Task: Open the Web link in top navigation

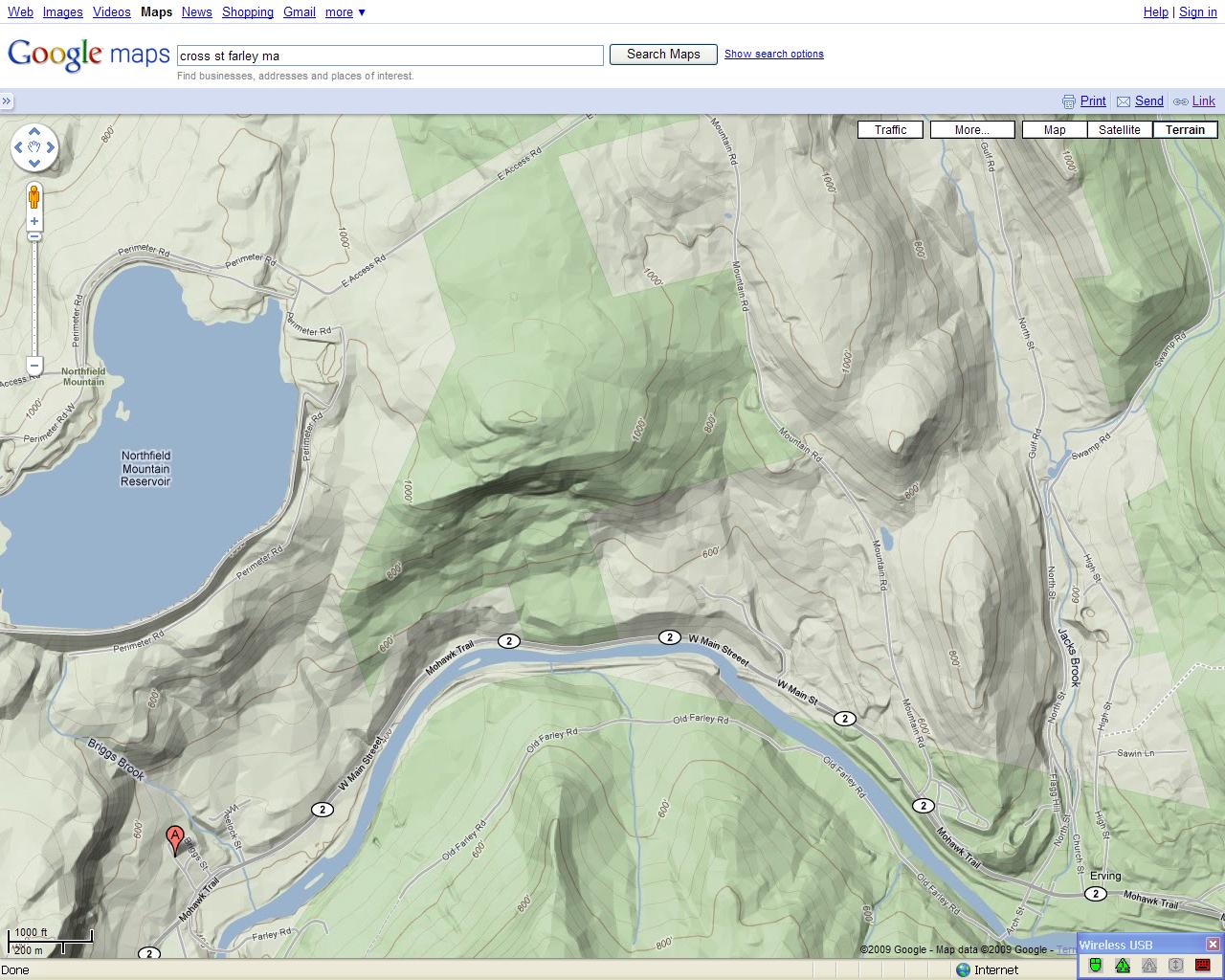Action: click(x=20, y=11)
